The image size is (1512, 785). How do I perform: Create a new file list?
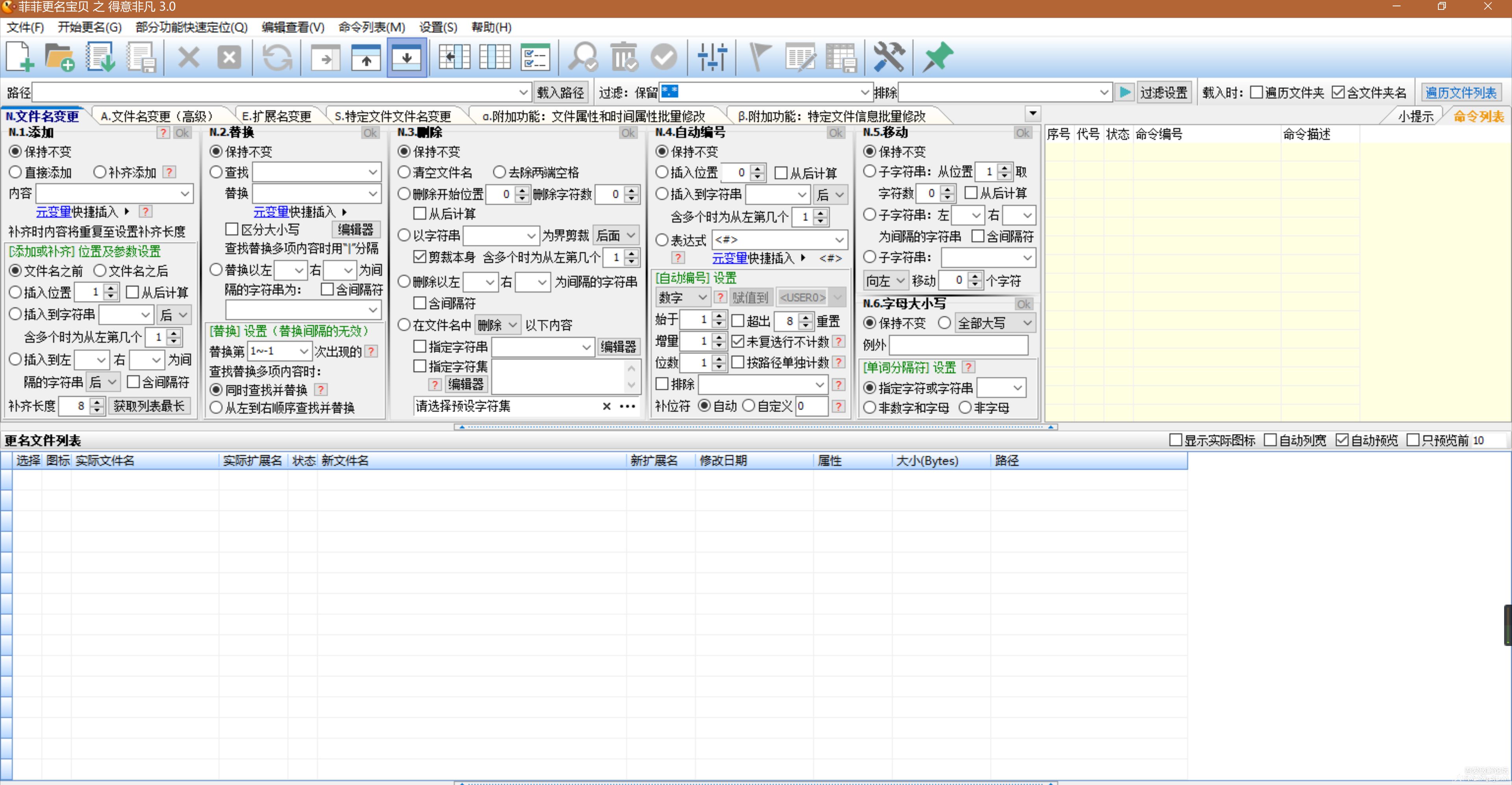(x=19, y=56)
